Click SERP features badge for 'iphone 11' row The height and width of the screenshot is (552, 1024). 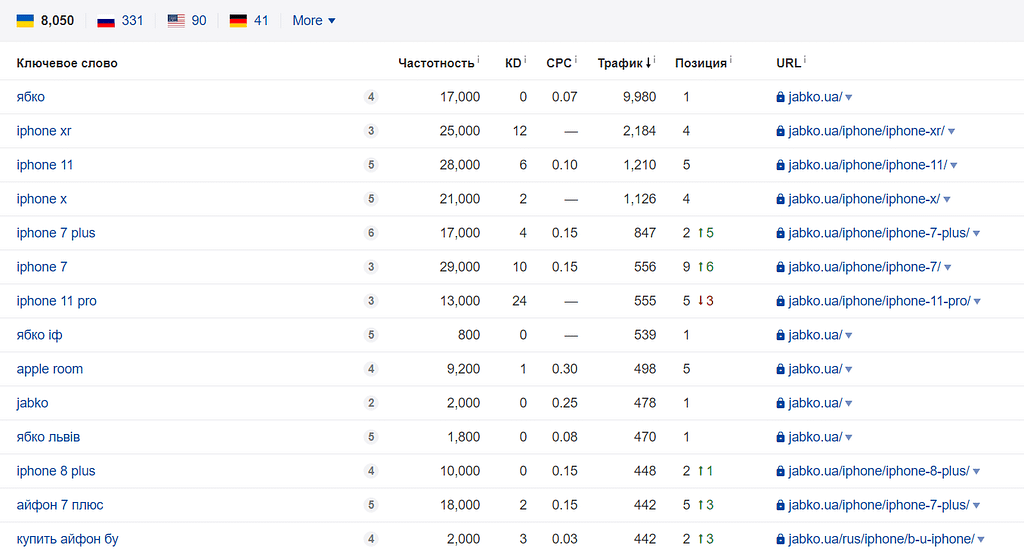[x=370, y=165]
